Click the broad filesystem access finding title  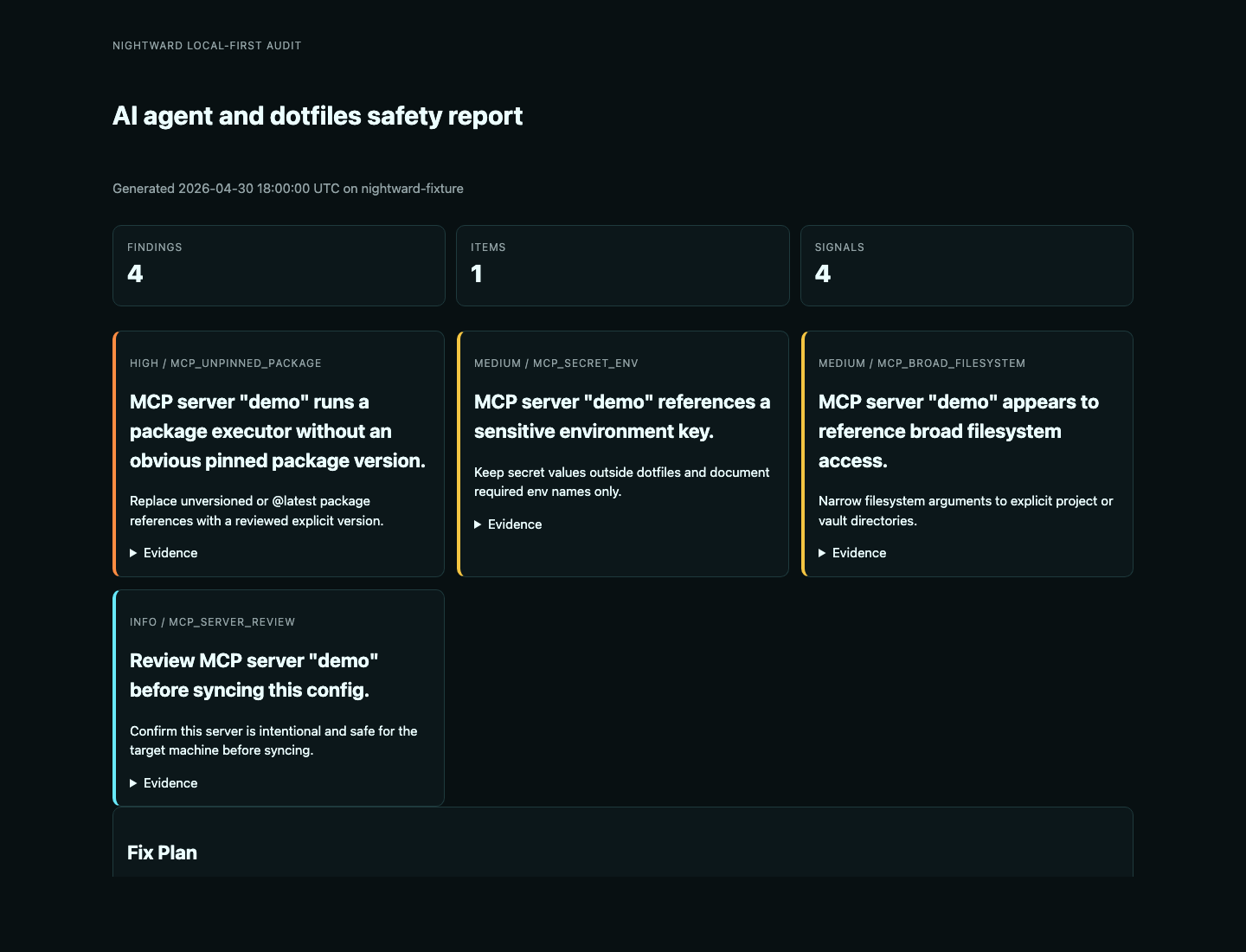(959, 431)
